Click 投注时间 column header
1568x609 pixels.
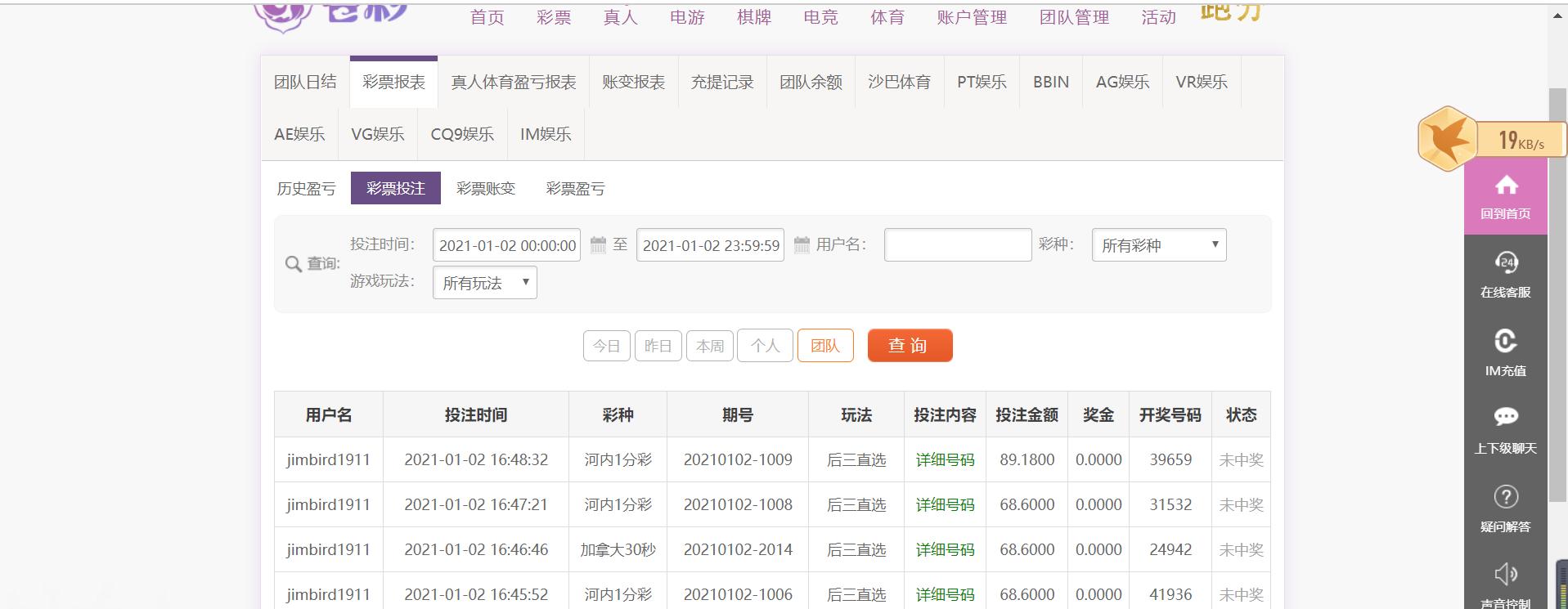click(x=476, y=414)
